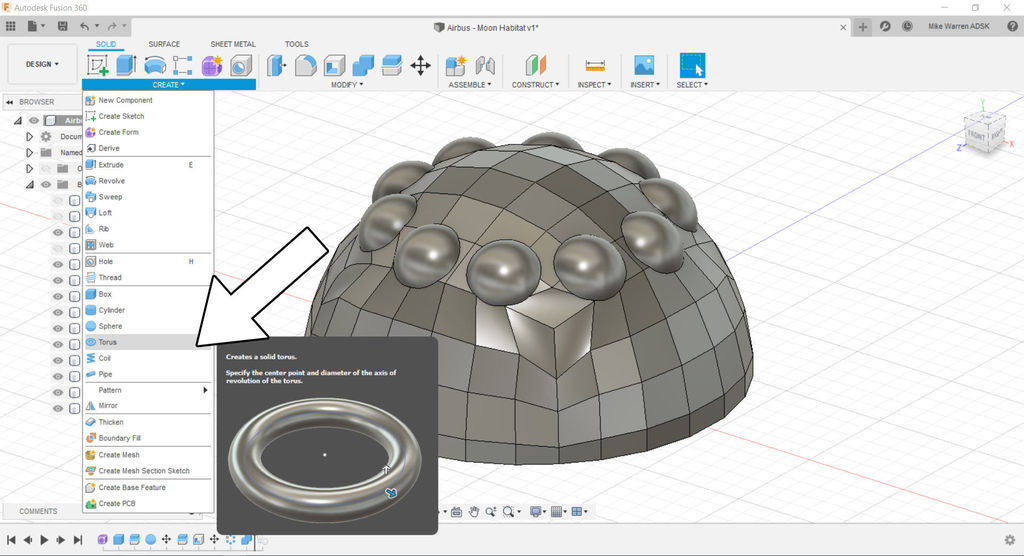This screenshot has height=556, width=1024.
Task: Click the Save icon in the top bar
Action: (x=61, y=25)
